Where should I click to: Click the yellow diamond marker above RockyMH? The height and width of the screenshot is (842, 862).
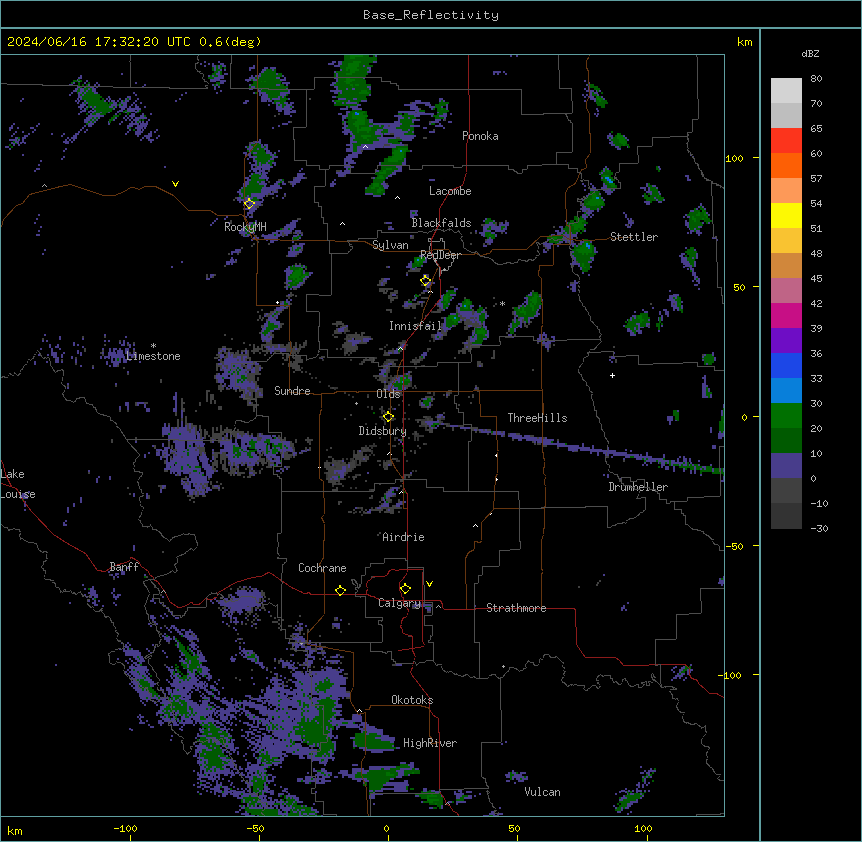point(249,204)
